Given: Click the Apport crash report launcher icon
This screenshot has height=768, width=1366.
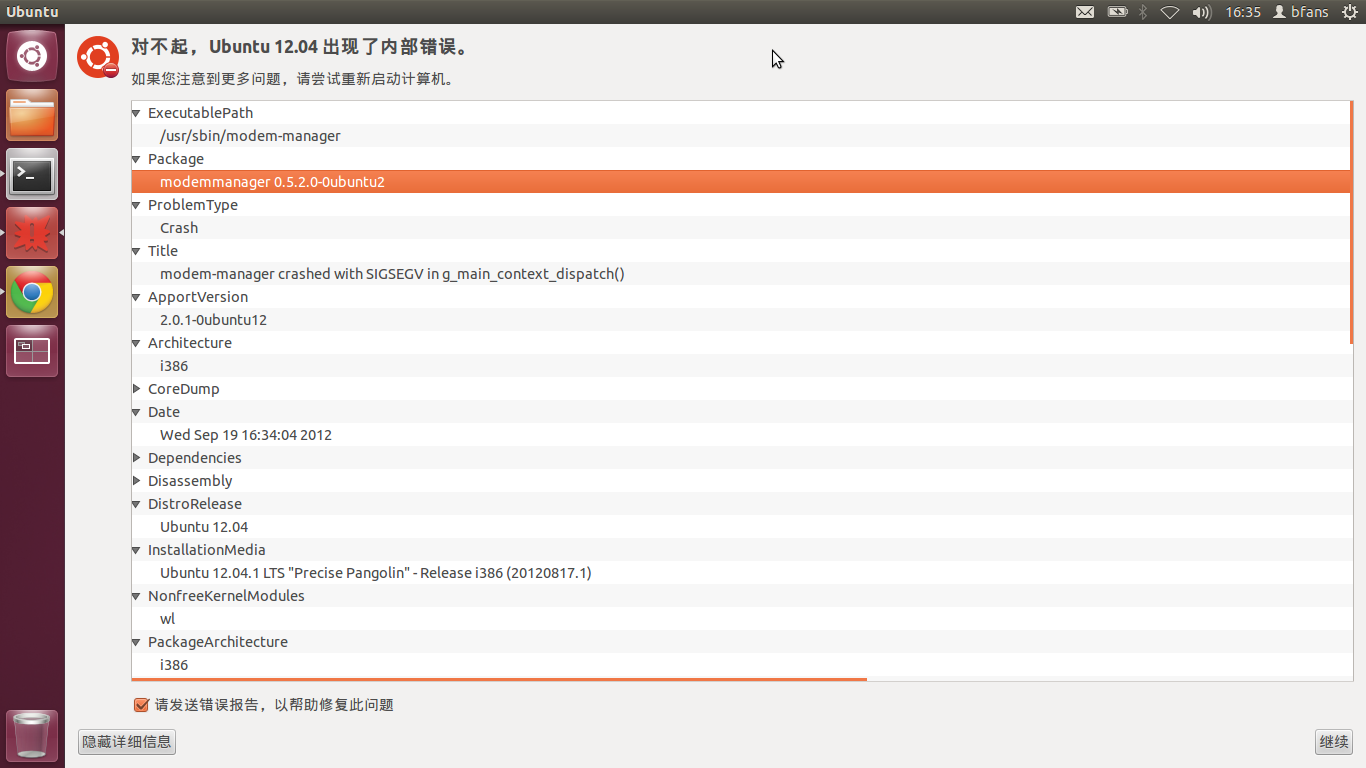Looking at the screenshot, I should tap(32, 233).
